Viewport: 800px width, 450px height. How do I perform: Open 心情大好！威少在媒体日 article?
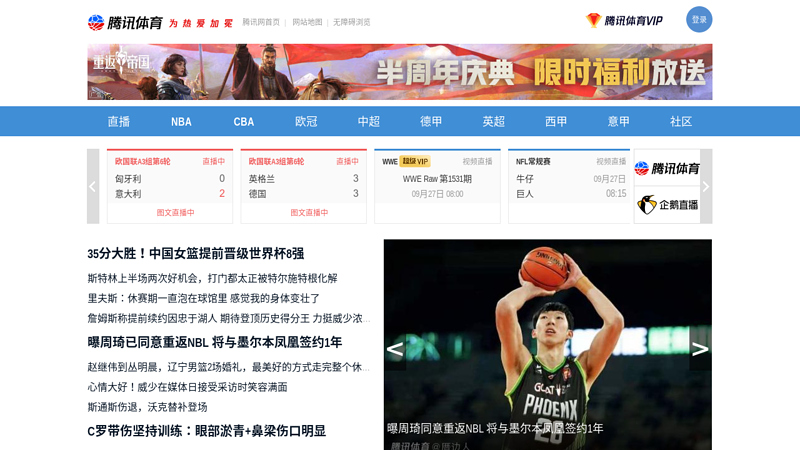[187, 387]
